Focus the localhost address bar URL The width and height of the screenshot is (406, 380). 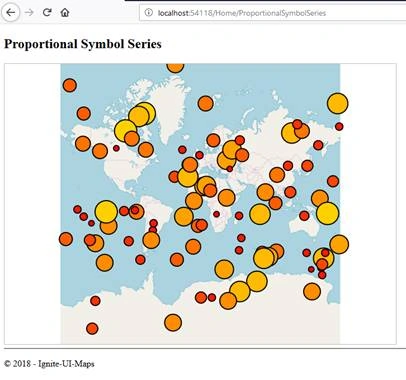[242, 13]
